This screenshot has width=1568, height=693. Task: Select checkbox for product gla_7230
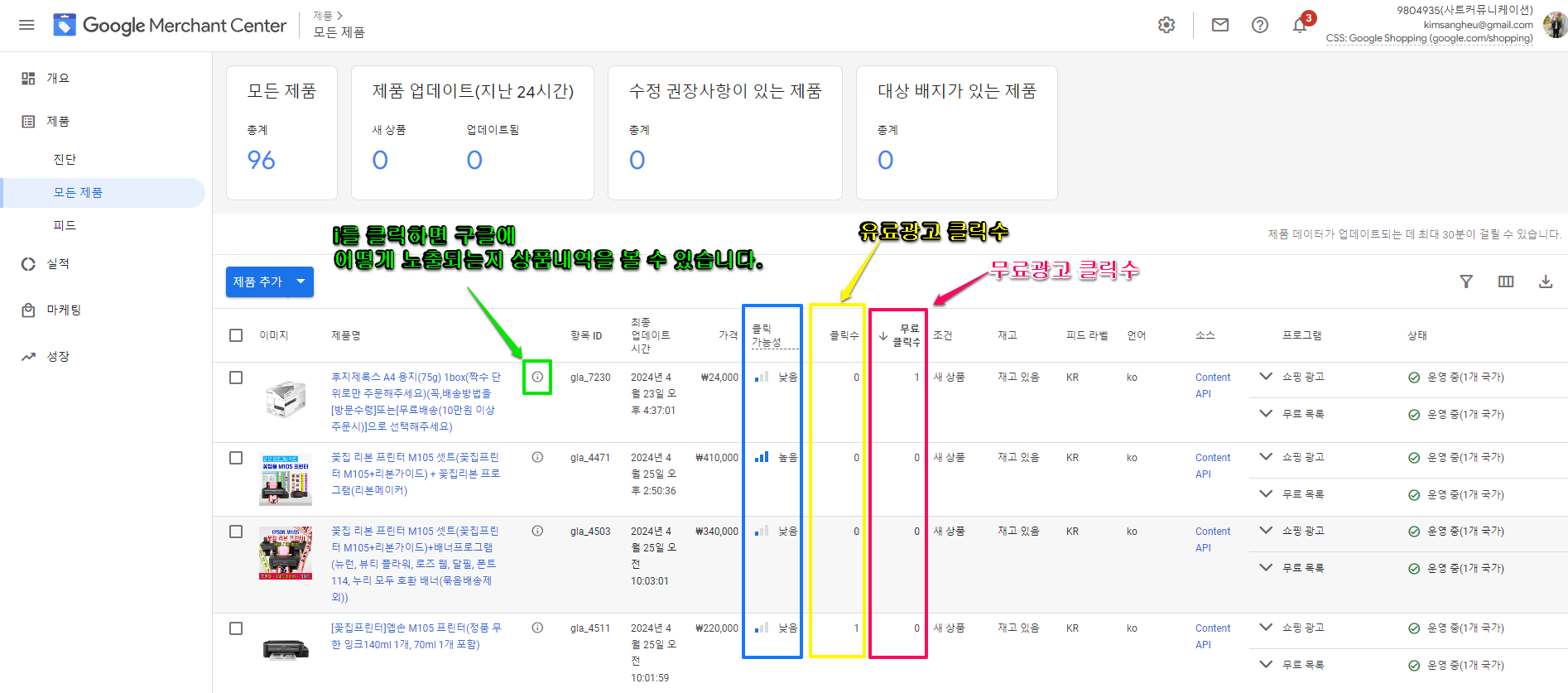click(236, 378)
